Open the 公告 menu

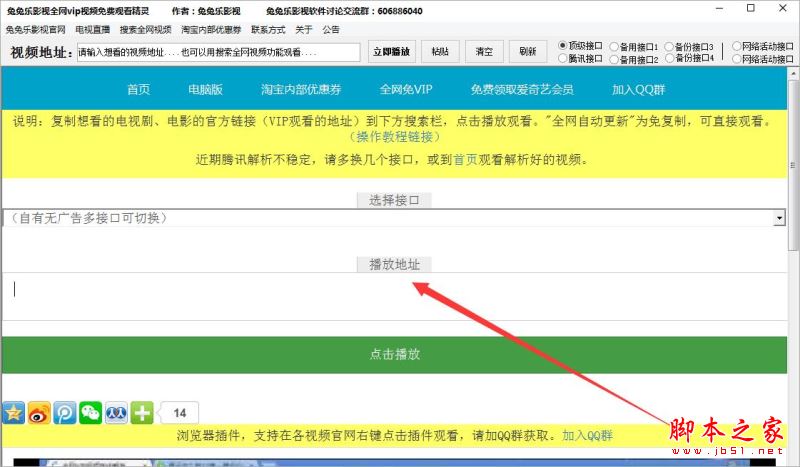pos(331,30)
